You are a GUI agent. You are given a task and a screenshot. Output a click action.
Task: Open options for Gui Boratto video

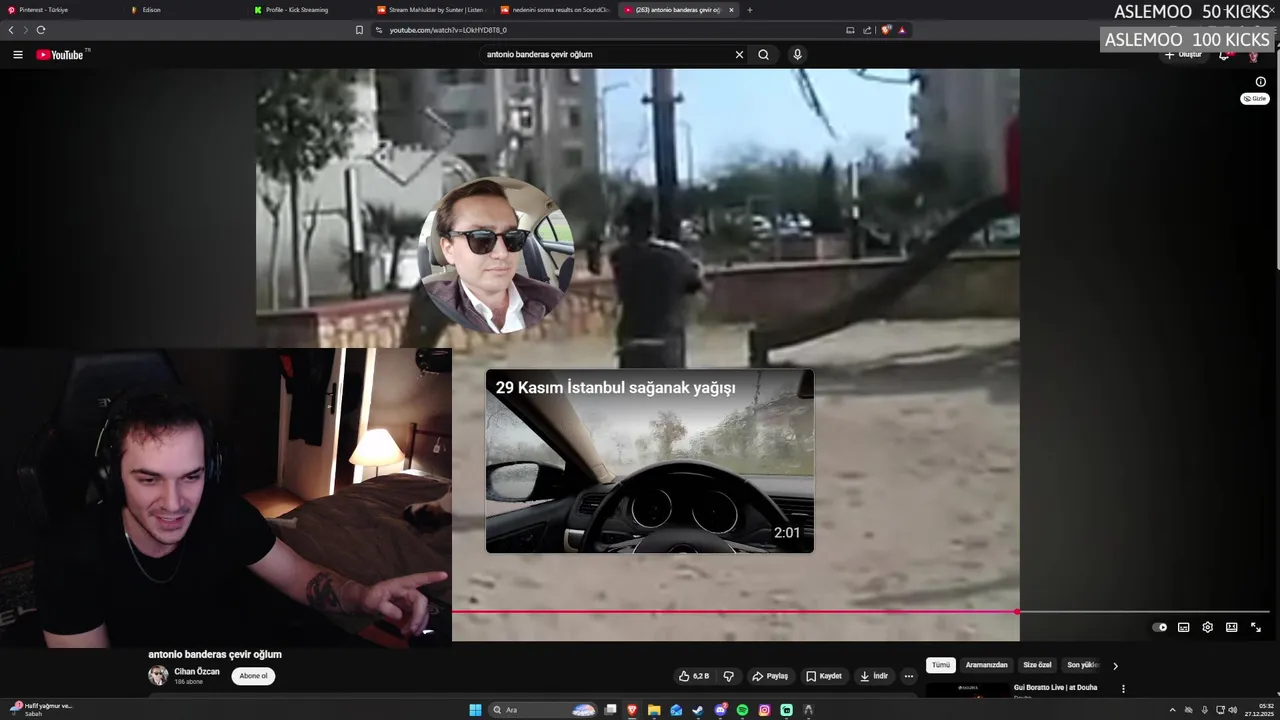tap(1123, 689)
